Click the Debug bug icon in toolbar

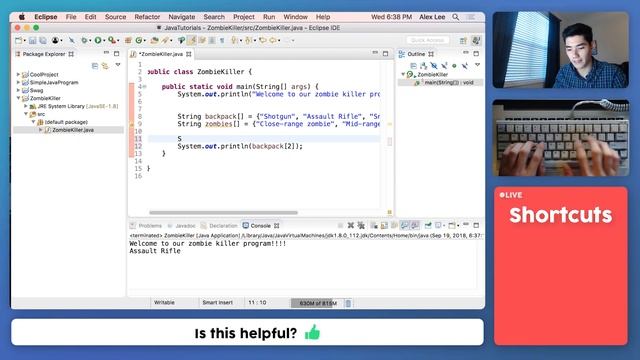84,40
